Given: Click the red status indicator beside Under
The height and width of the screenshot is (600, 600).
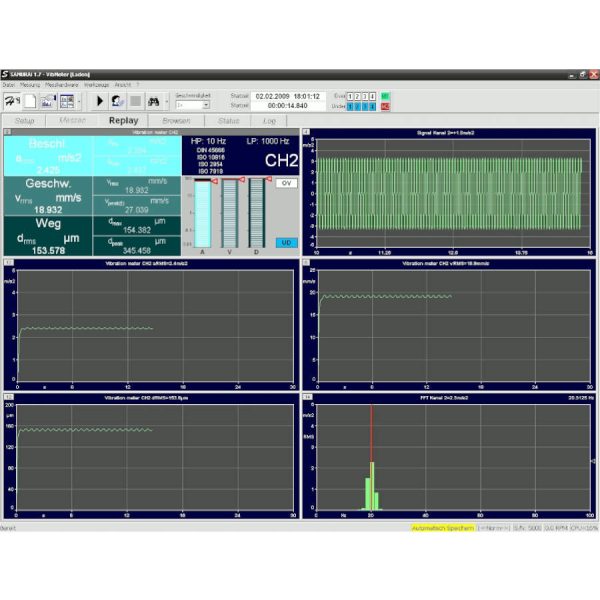Looking at the screenshot, I should [385, 106].
